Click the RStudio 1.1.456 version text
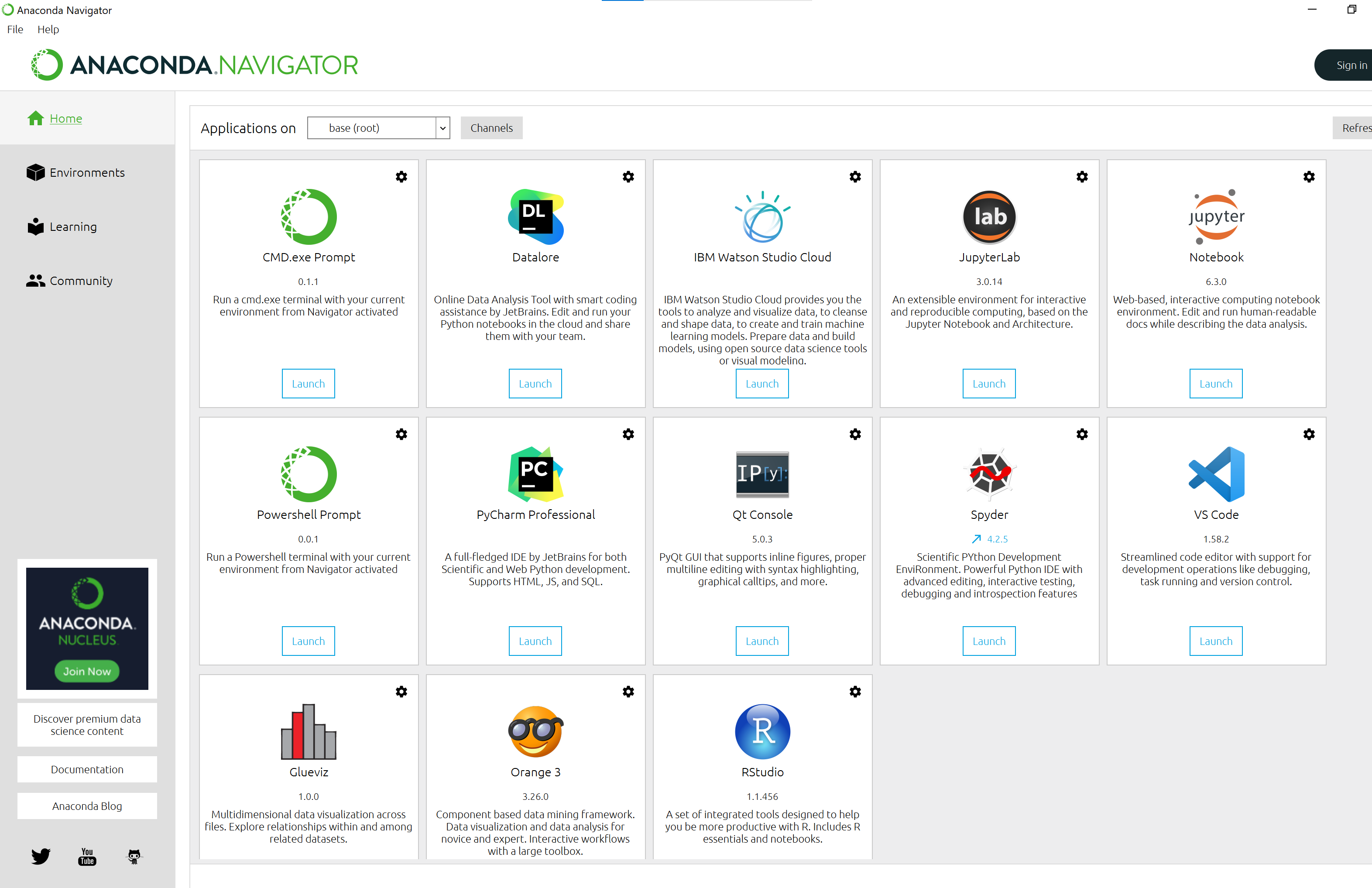 [762, 796]
